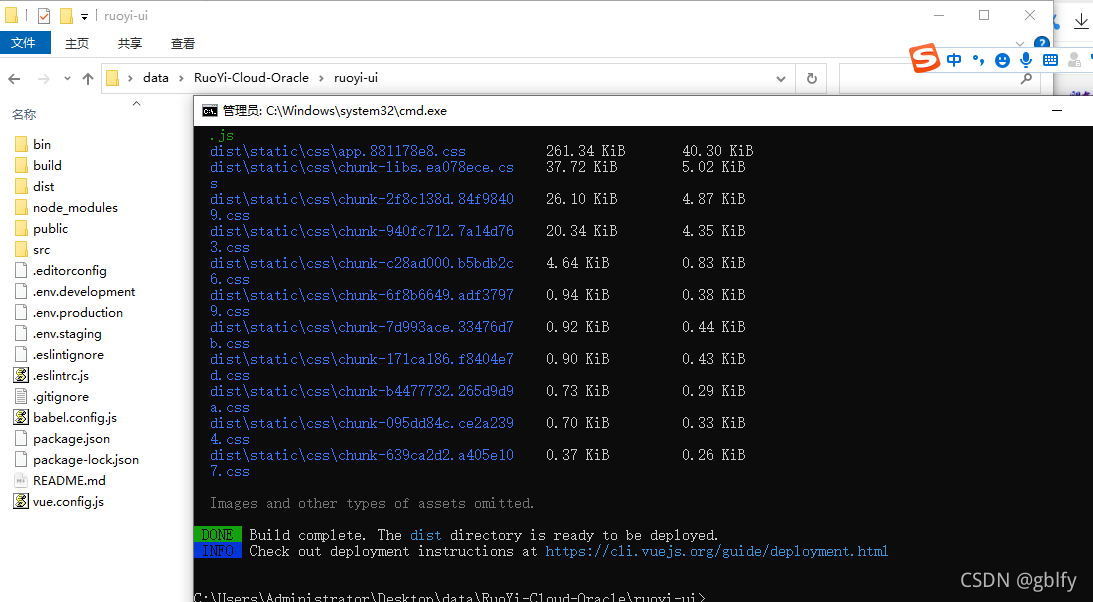Click the 261.34 KiB size value
The height and width of the screenshot is (602, 1093).
586,150
